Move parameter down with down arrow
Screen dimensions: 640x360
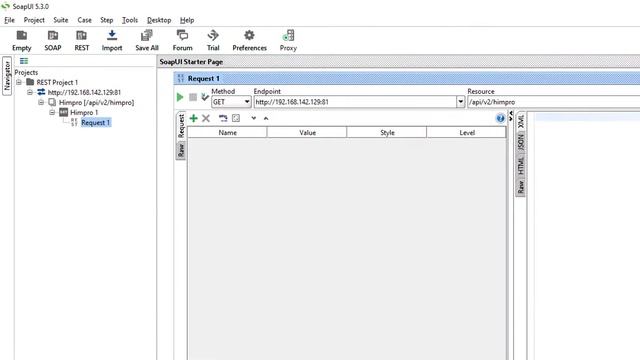click(x=253, y=118)
